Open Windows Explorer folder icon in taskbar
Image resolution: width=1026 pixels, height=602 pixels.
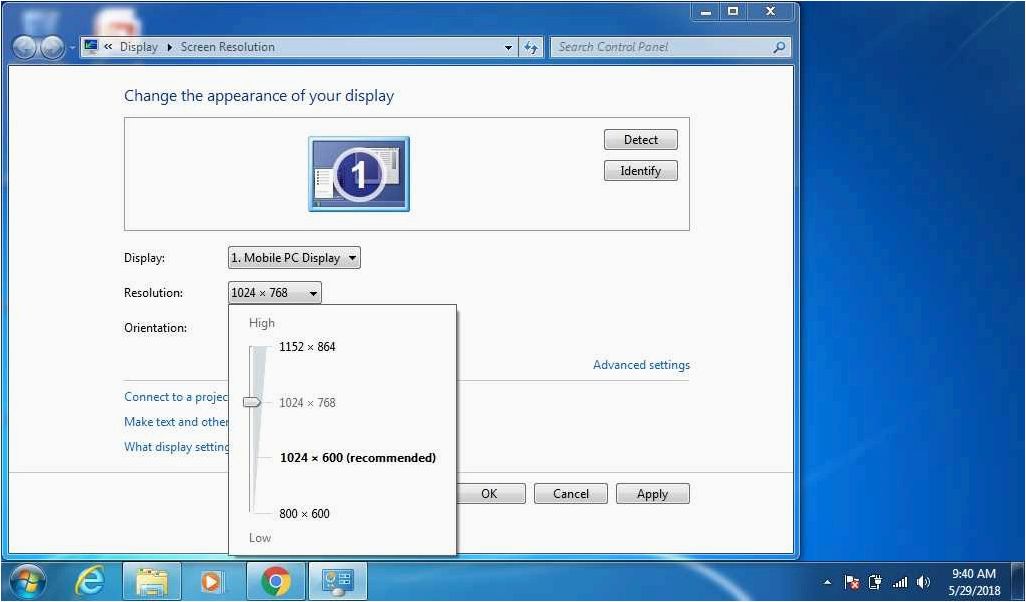coord(152,581)
